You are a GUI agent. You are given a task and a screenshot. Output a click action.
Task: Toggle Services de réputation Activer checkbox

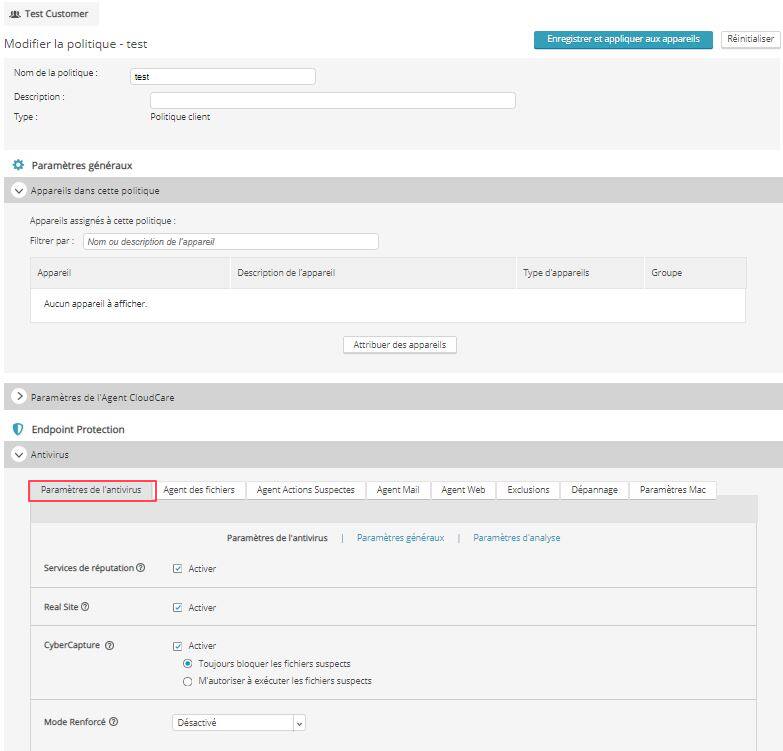(x=178, y=569)
